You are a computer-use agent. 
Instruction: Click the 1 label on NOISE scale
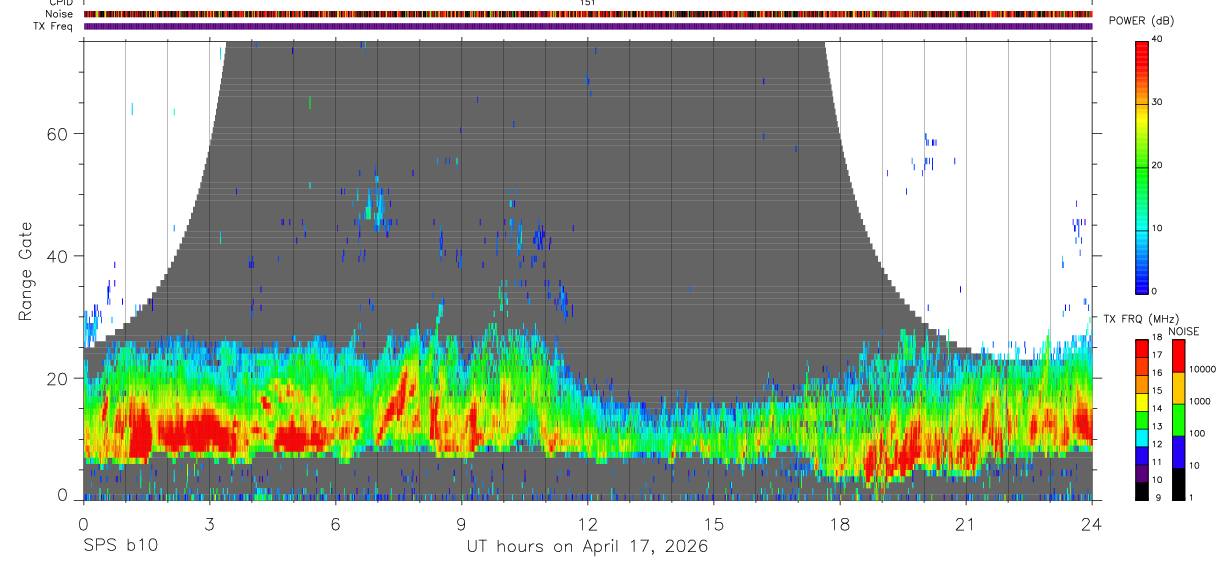point(1191,497)
